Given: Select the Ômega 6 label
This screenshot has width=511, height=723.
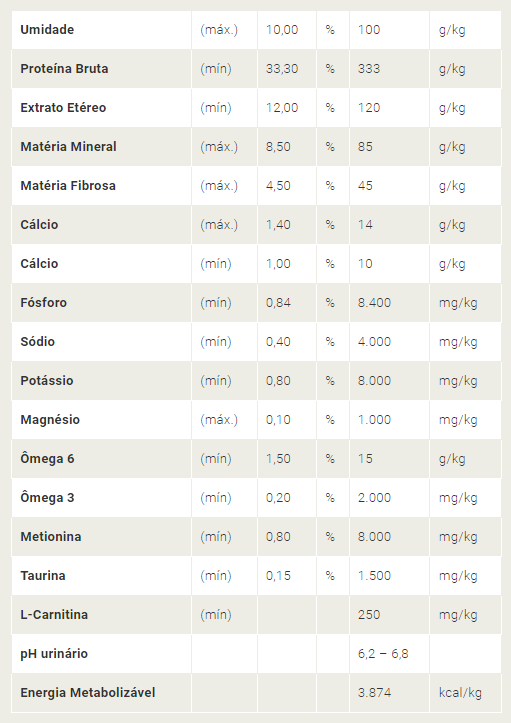Looking at the screenshot, I should tap(47, 458).
